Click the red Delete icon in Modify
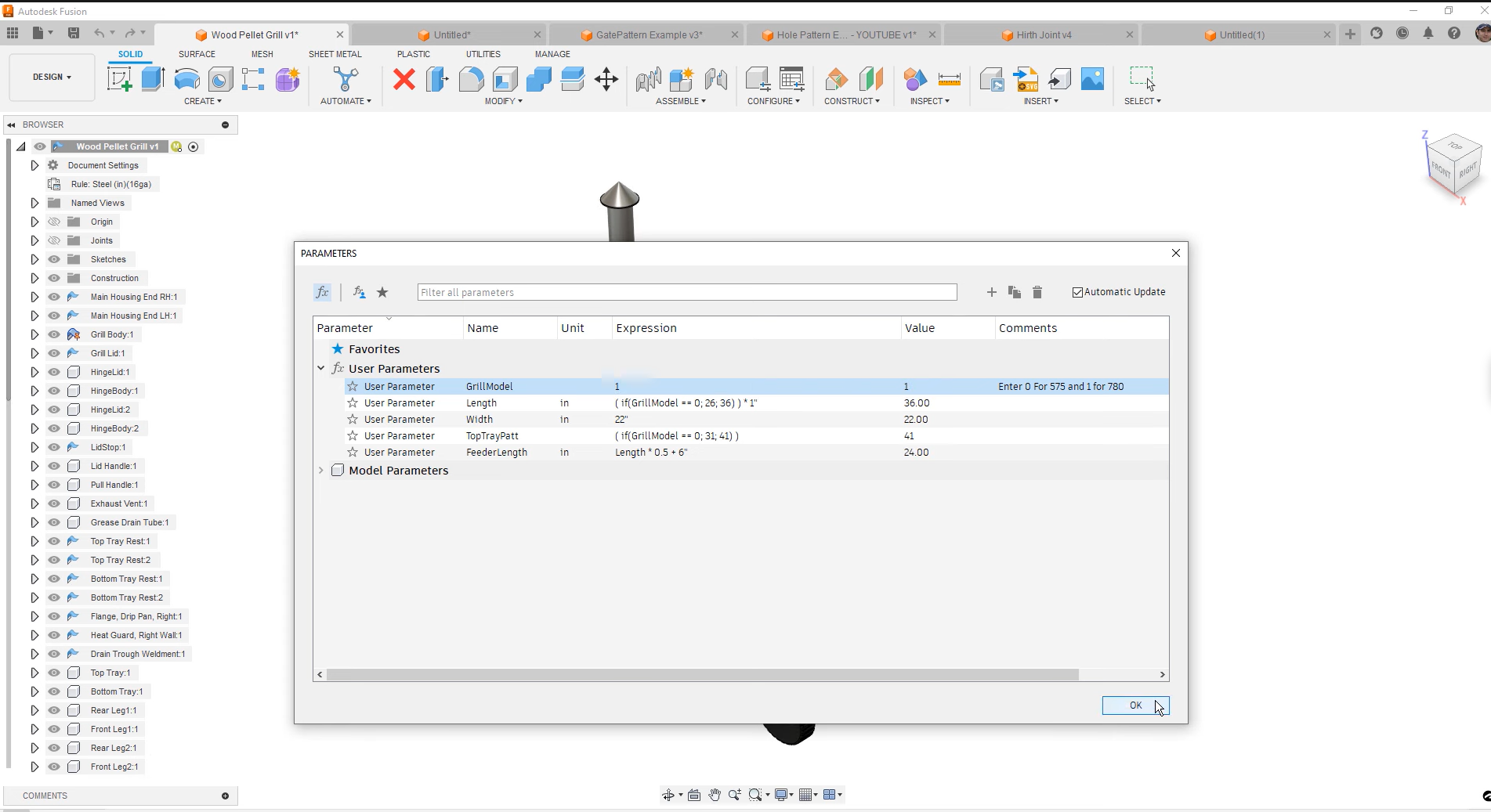Screen dimensions: 1491x812 [x=404, y=79]
